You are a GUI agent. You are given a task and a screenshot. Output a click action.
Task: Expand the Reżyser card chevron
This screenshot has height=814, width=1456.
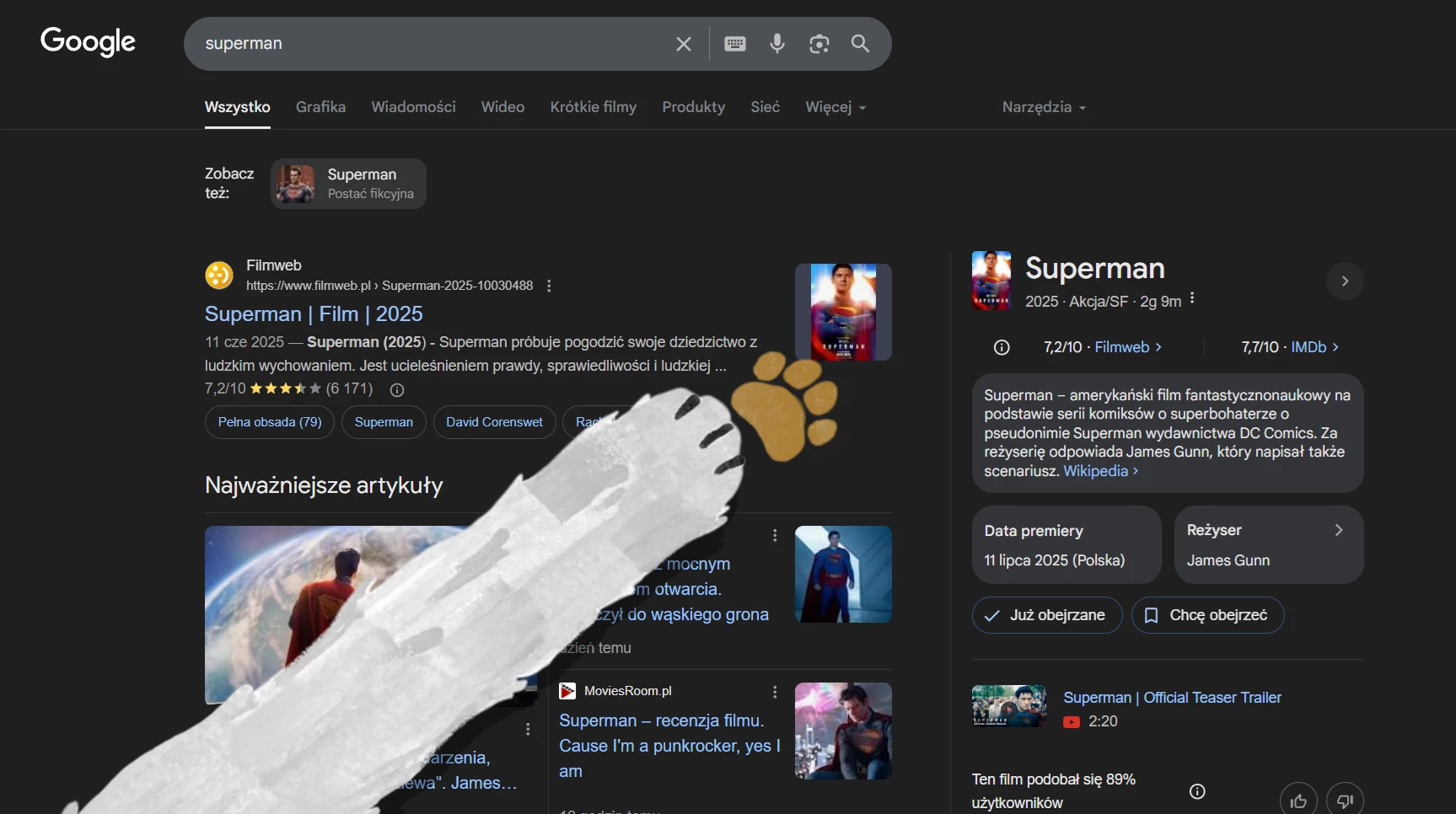[x=1339, y=530]
